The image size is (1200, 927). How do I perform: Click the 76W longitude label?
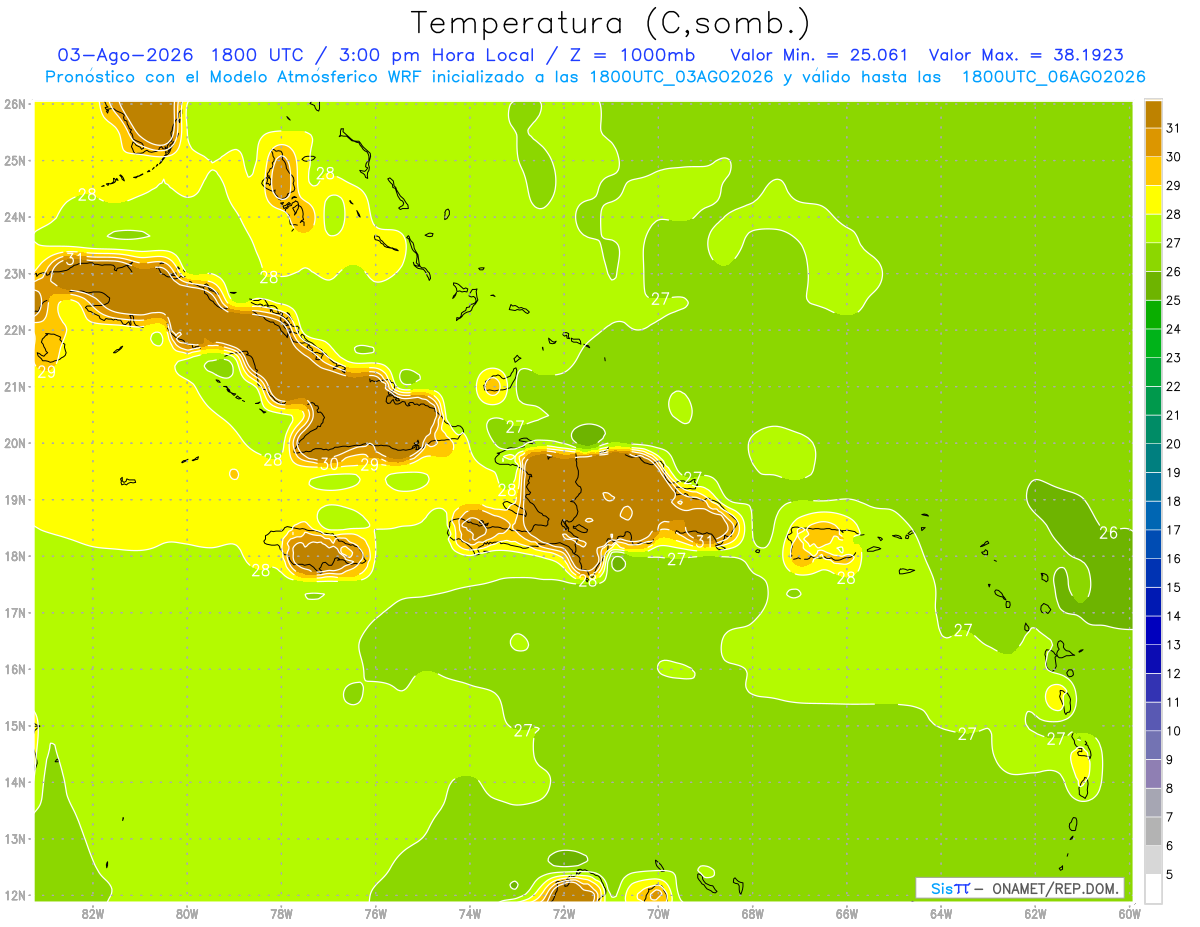tap(375, 913)
